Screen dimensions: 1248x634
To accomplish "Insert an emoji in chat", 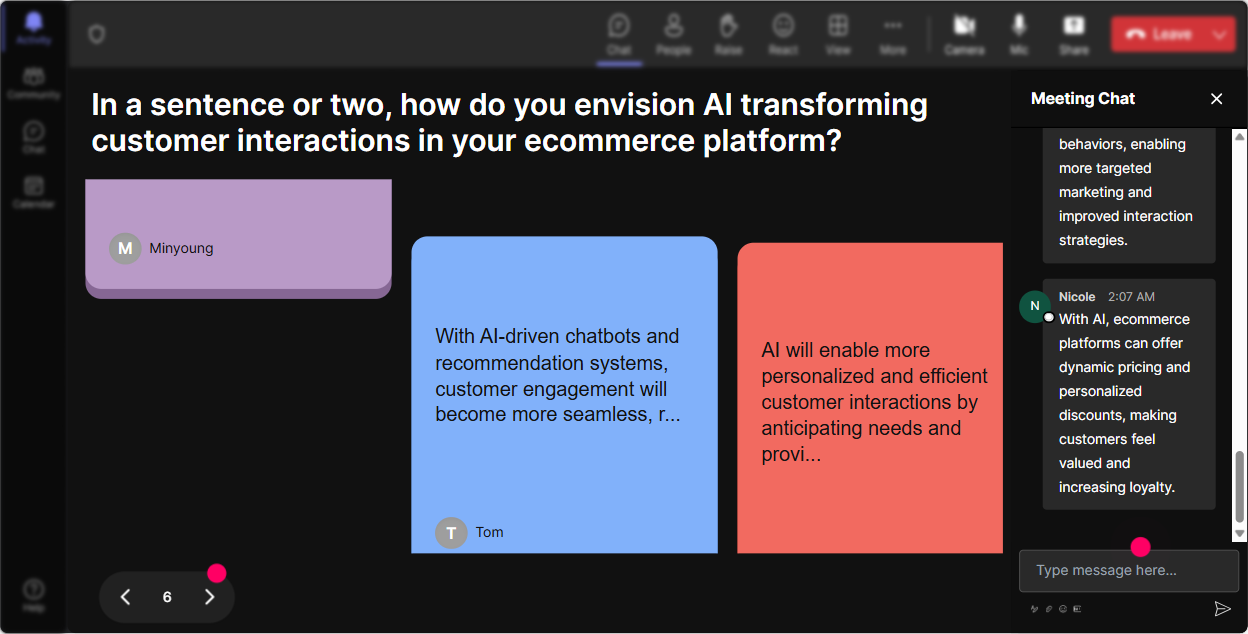I will (1063, 608).
